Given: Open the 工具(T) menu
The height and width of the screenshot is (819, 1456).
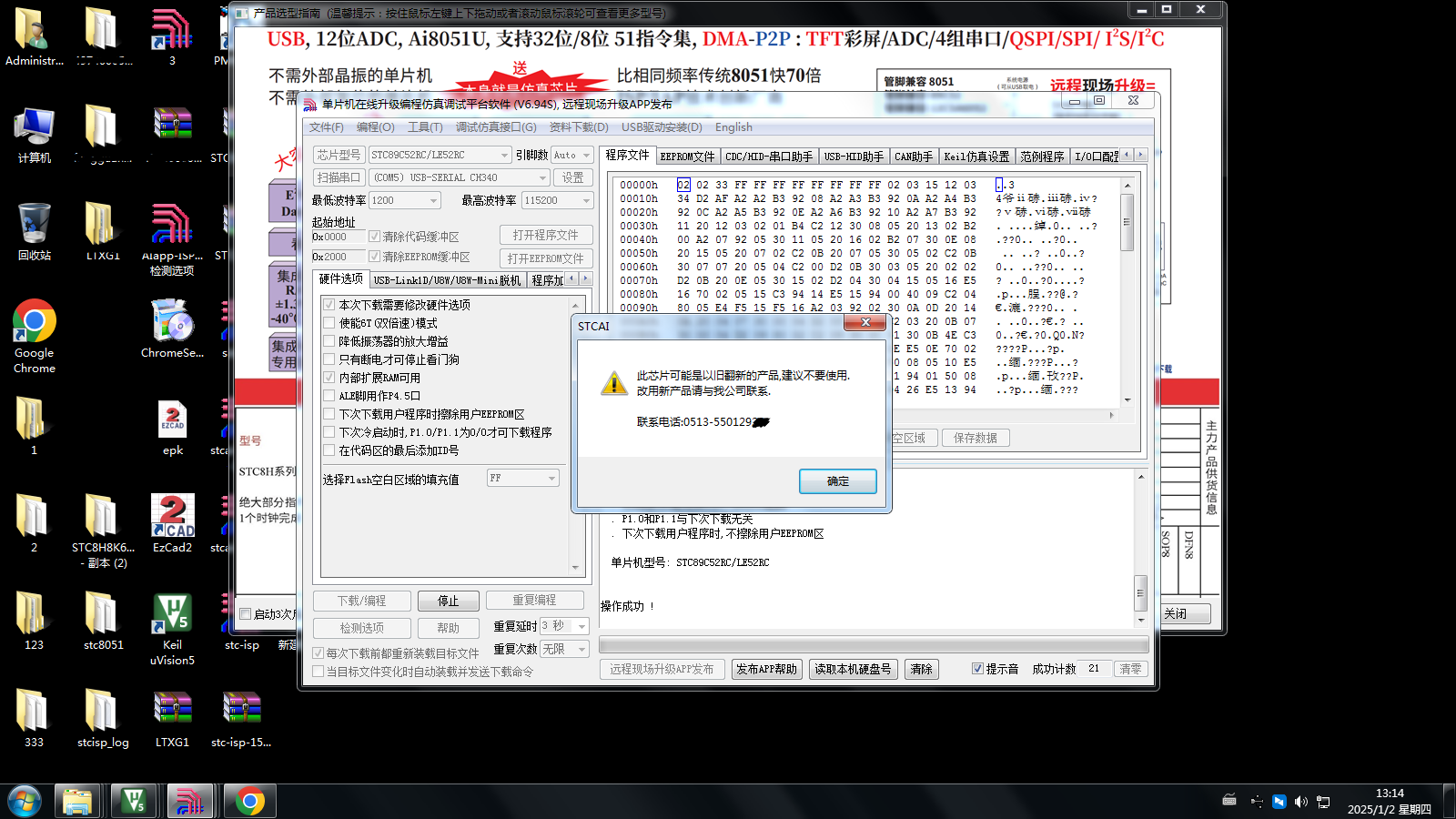Looking at the screenshot, I should pos(425,127).
